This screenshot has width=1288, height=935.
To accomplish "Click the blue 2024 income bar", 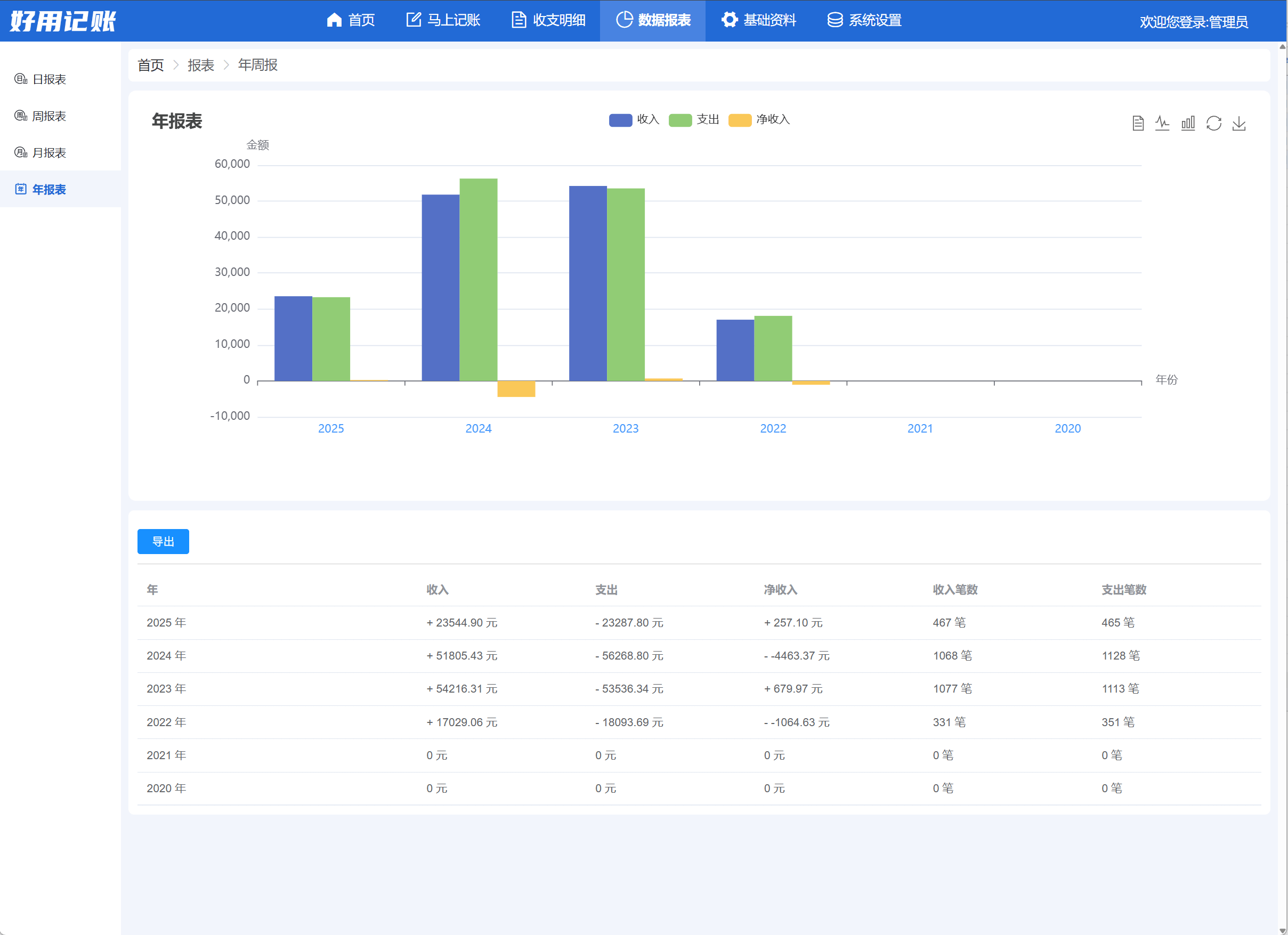I will [x=441, y=288].
